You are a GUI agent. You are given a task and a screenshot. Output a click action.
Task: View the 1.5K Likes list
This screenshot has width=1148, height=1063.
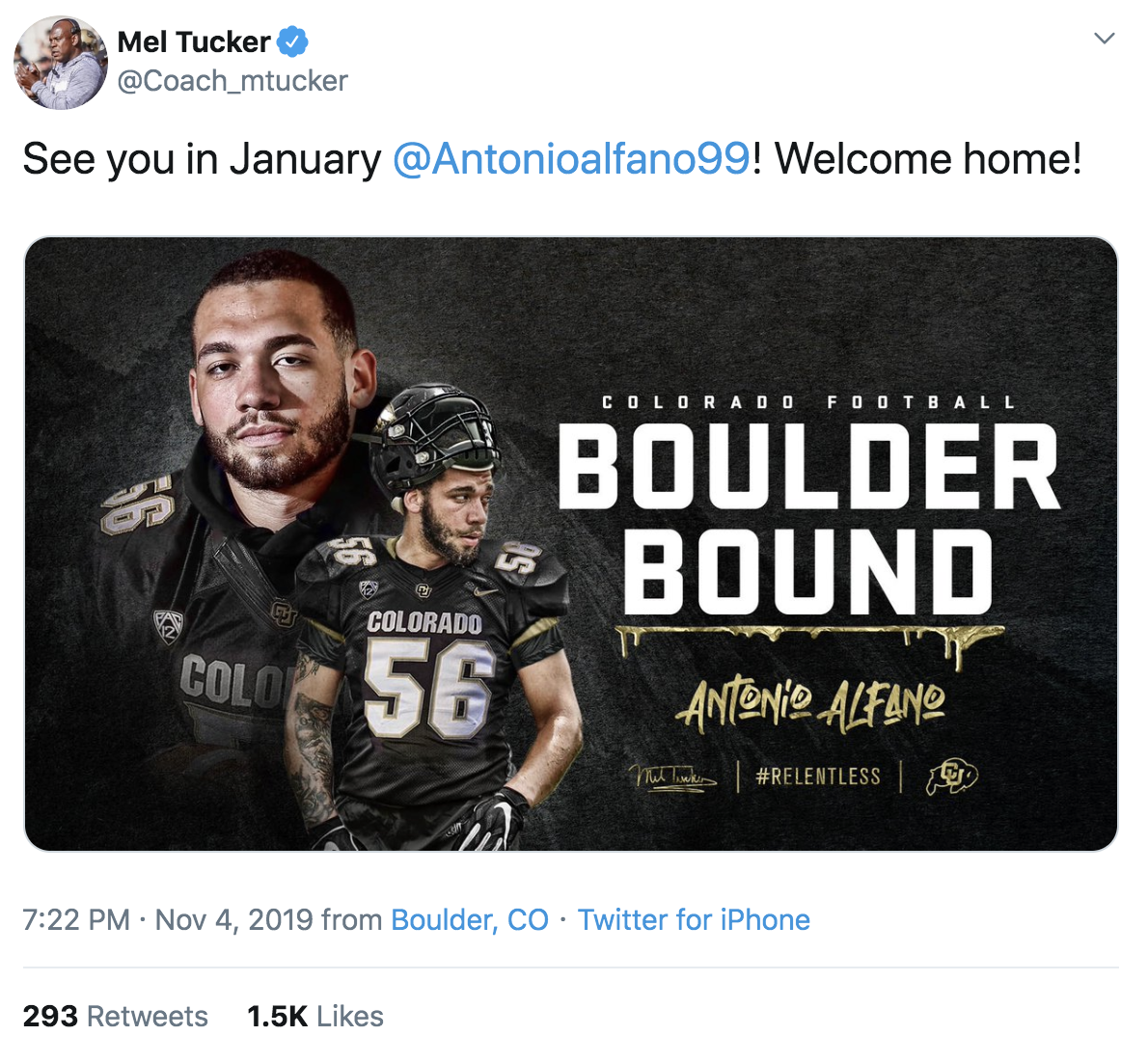click(315, 1016)
